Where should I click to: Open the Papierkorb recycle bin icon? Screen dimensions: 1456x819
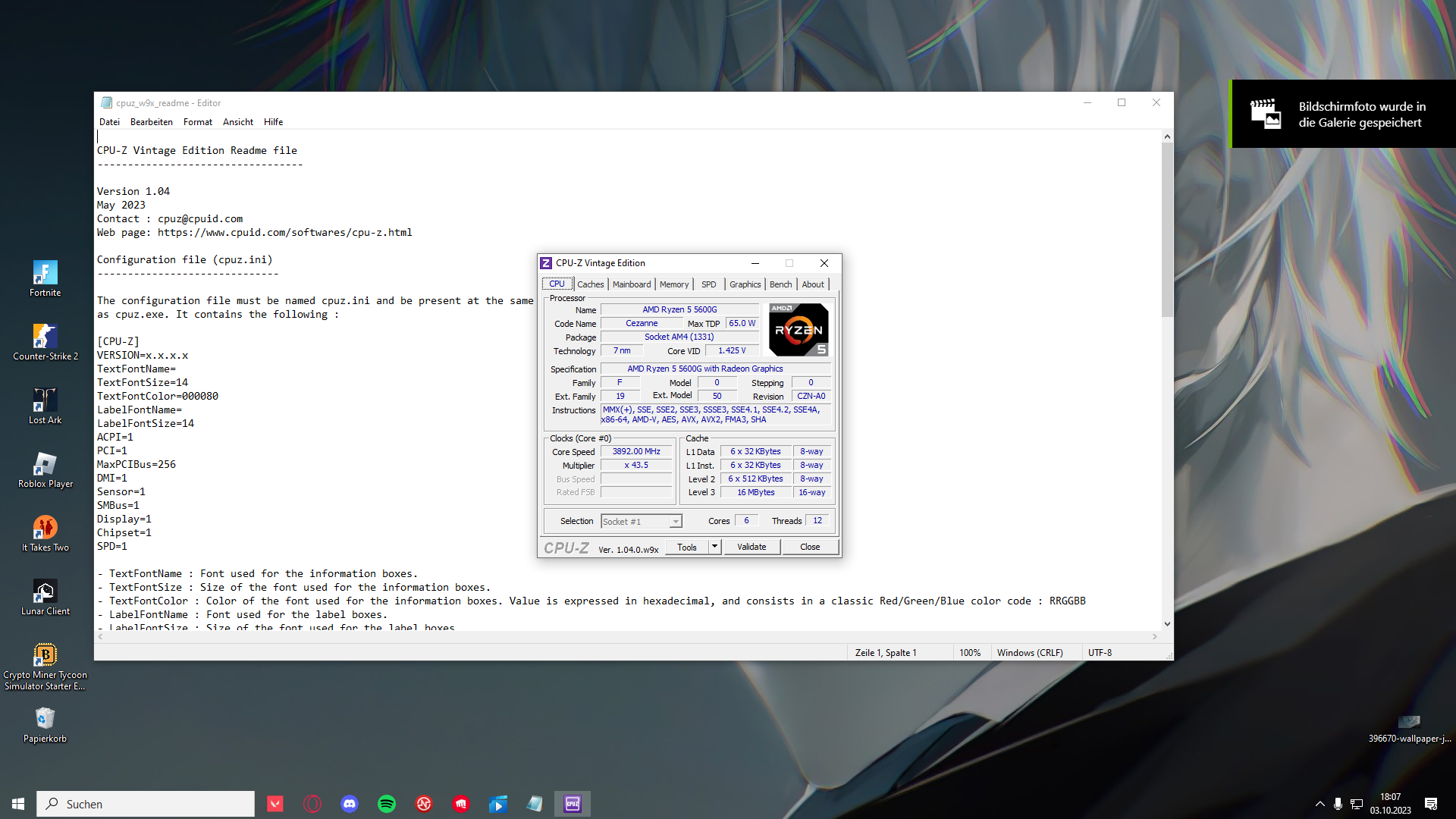pyautogui.click(x=45, y=720)
